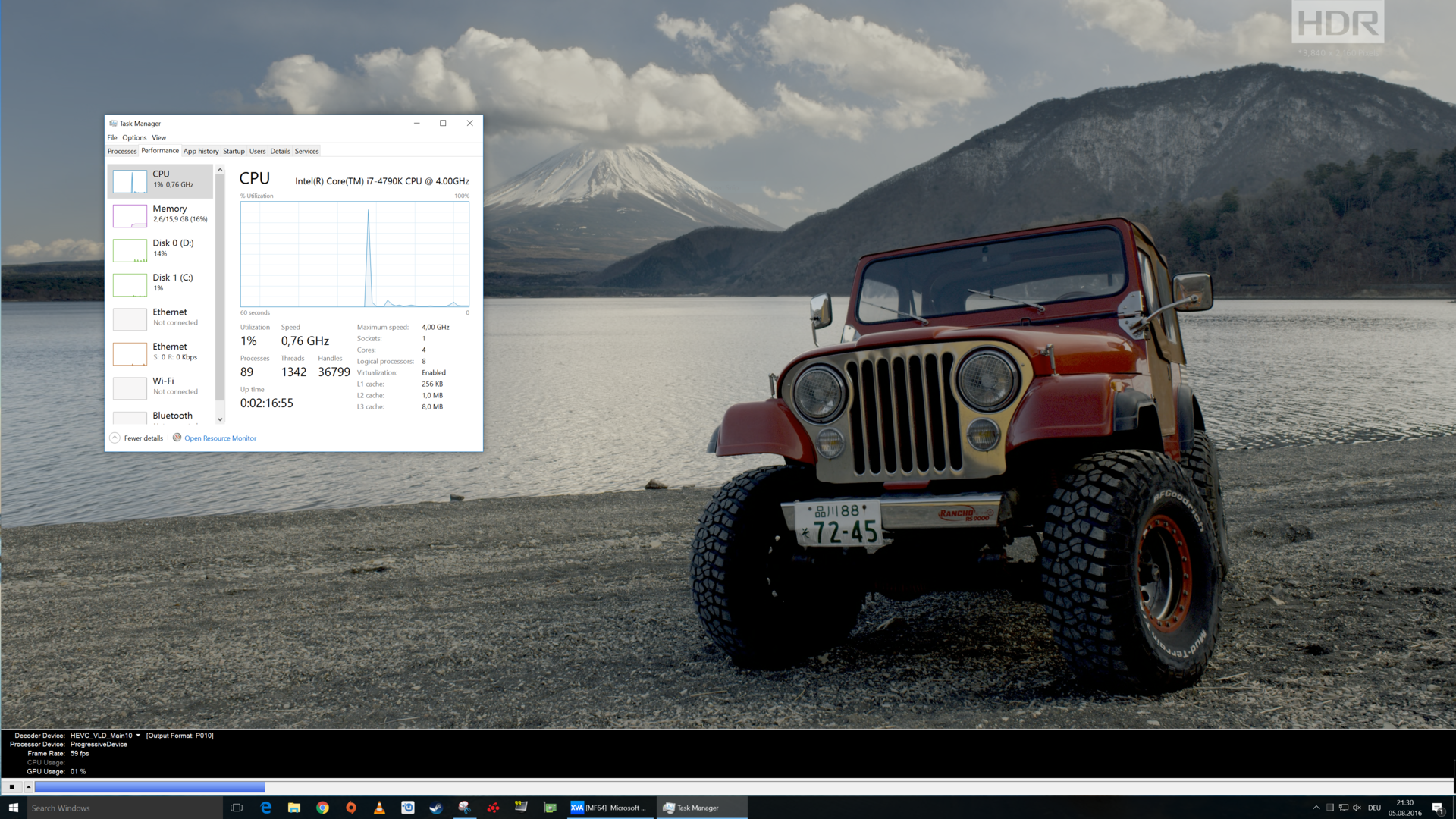Collapse view with Fewer details chevron
1456x819 pixels.
click(x=115, y=438)
